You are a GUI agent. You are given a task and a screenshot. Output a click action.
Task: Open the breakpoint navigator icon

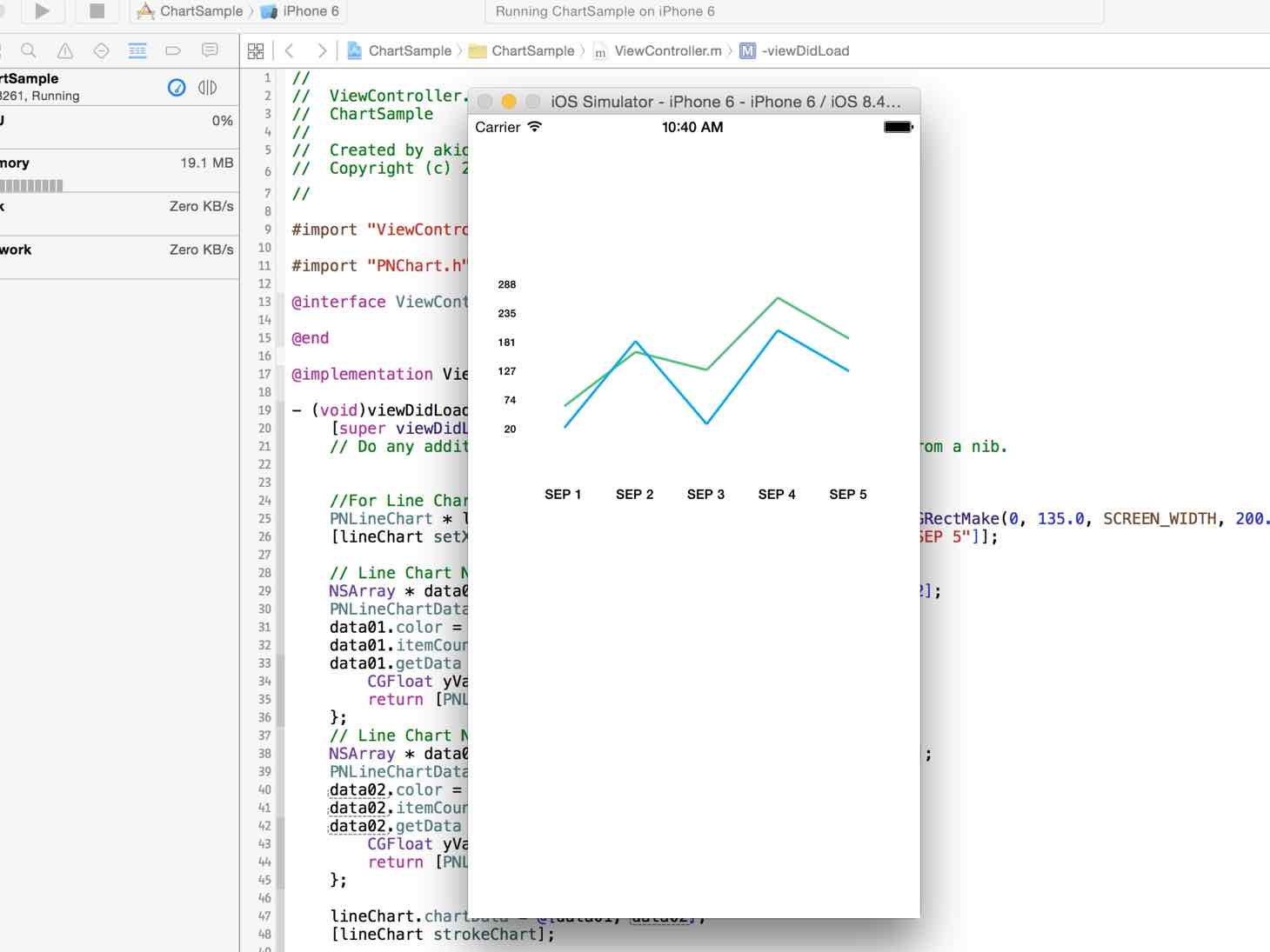tap(173, 50)
